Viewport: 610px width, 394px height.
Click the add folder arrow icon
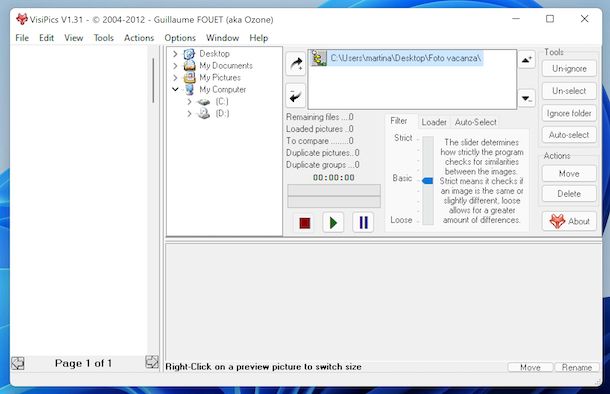[296, 64]
